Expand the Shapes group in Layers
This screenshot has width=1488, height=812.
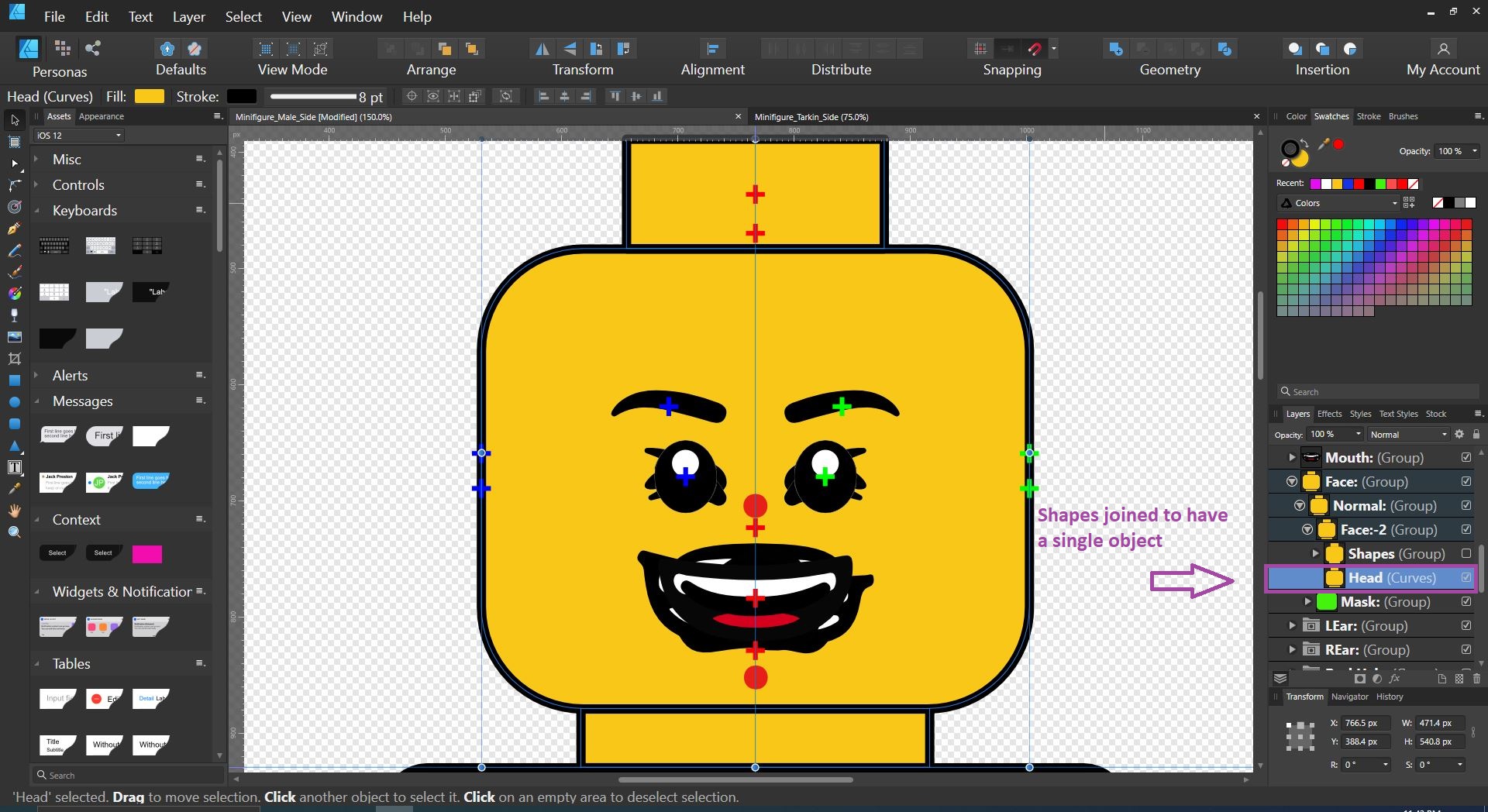[1315, 554]
